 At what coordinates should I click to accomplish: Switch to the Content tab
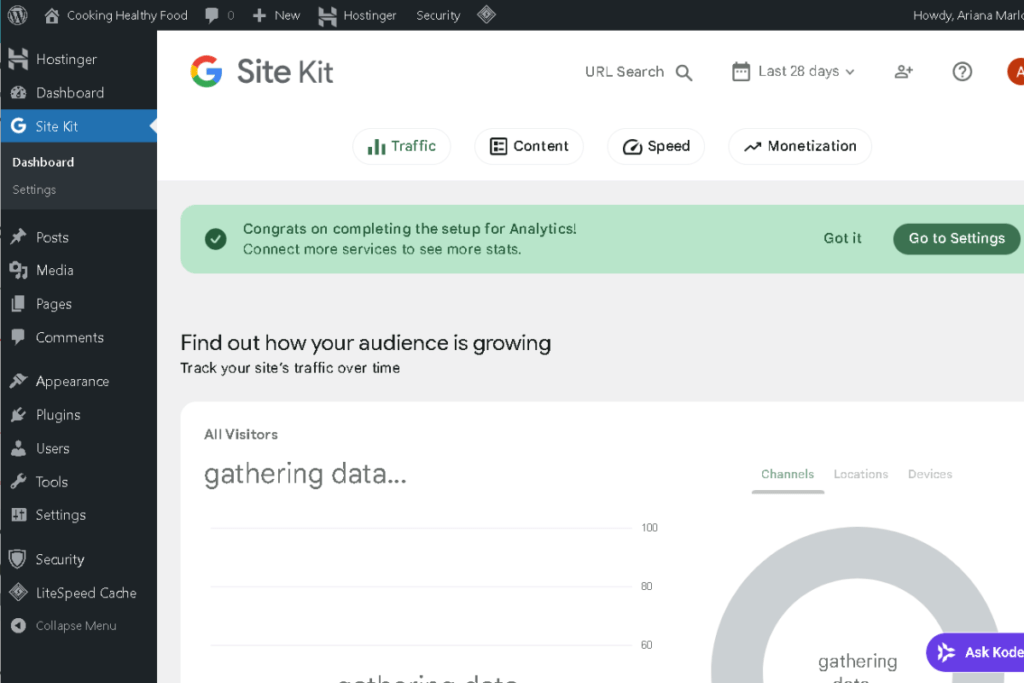529,146
